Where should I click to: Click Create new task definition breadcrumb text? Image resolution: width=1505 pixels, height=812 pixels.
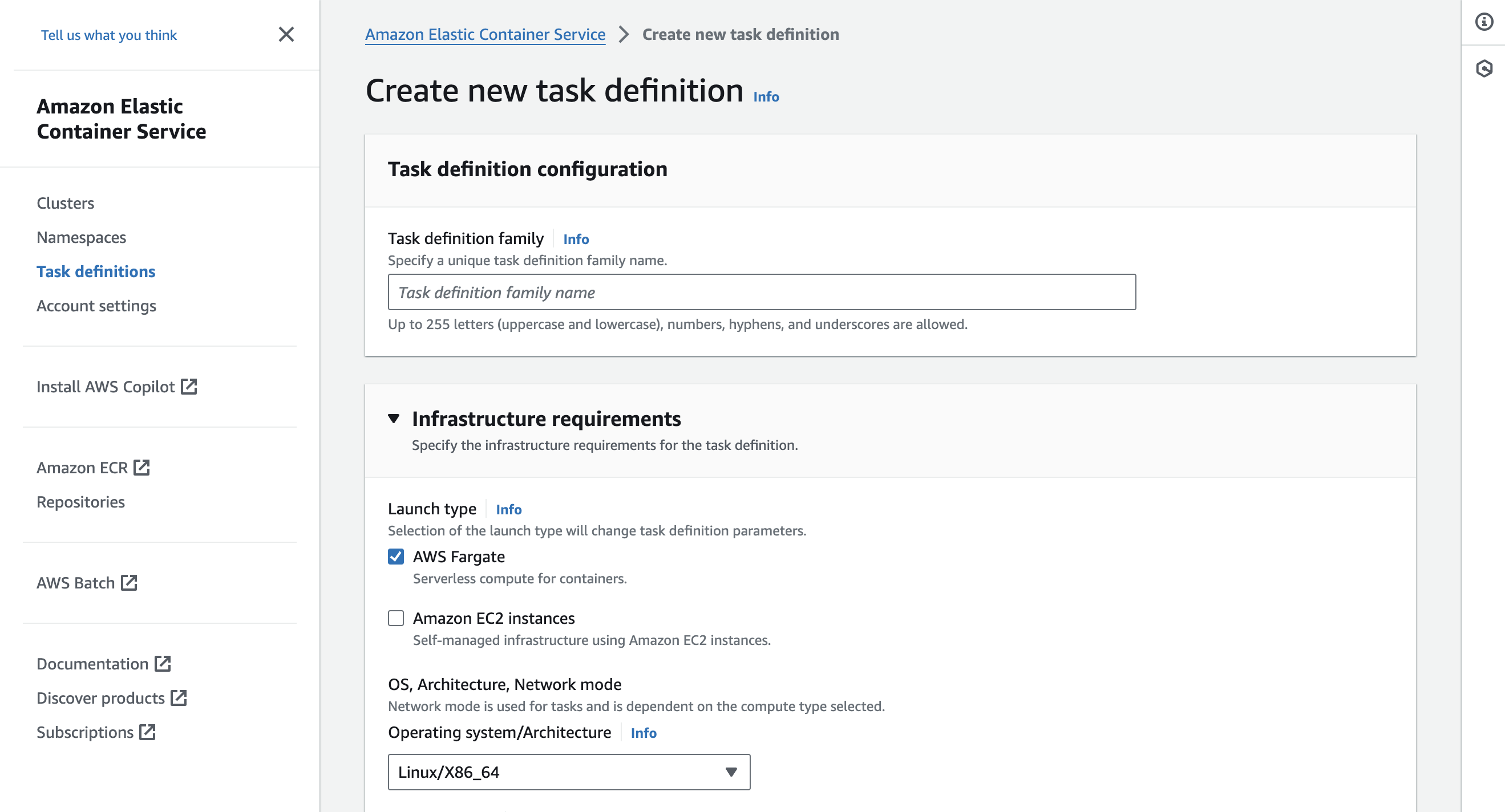click(x=741, y=34)
